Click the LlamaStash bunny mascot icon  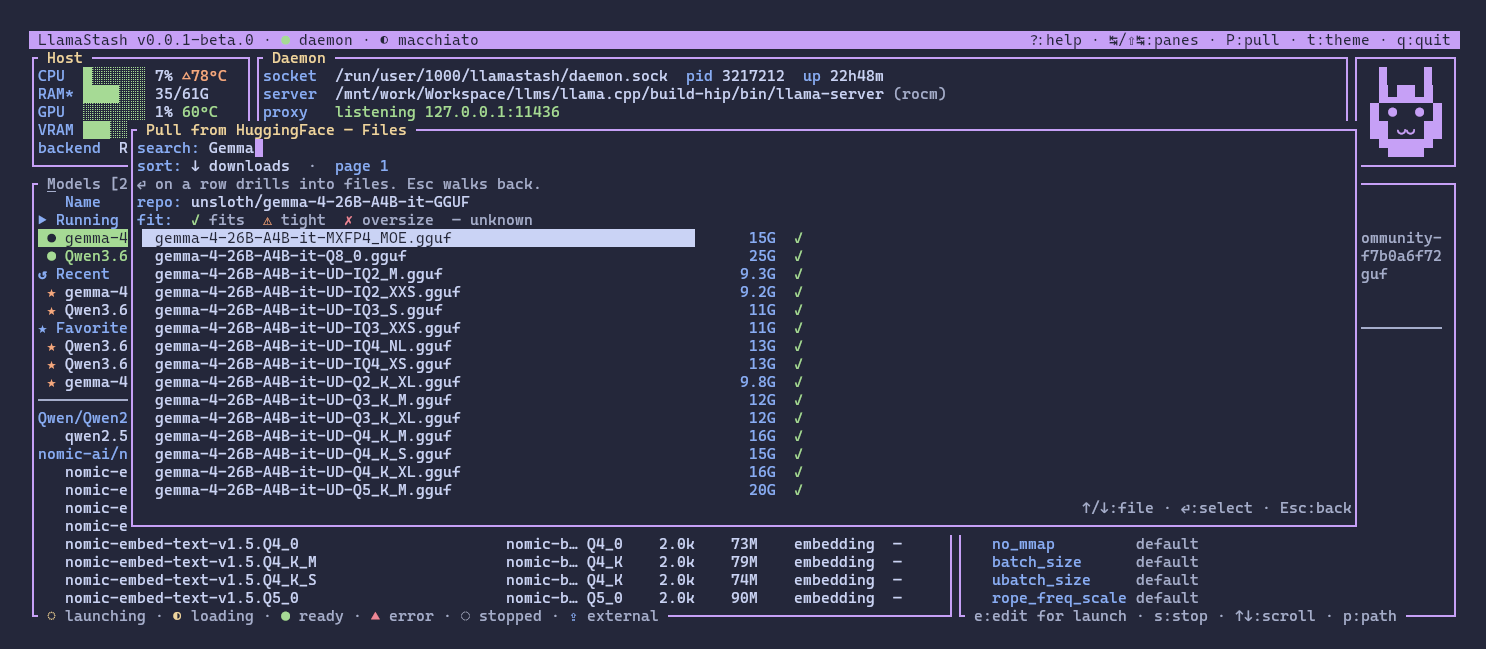coord(1405,111)
